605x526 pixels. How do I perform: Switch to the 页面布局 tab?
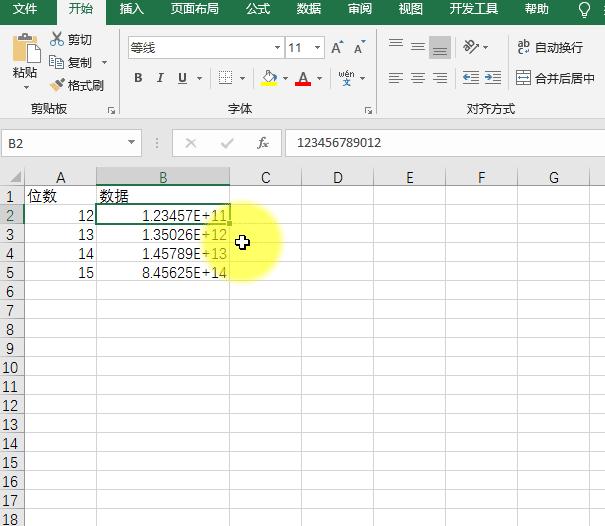pos(195,8)
